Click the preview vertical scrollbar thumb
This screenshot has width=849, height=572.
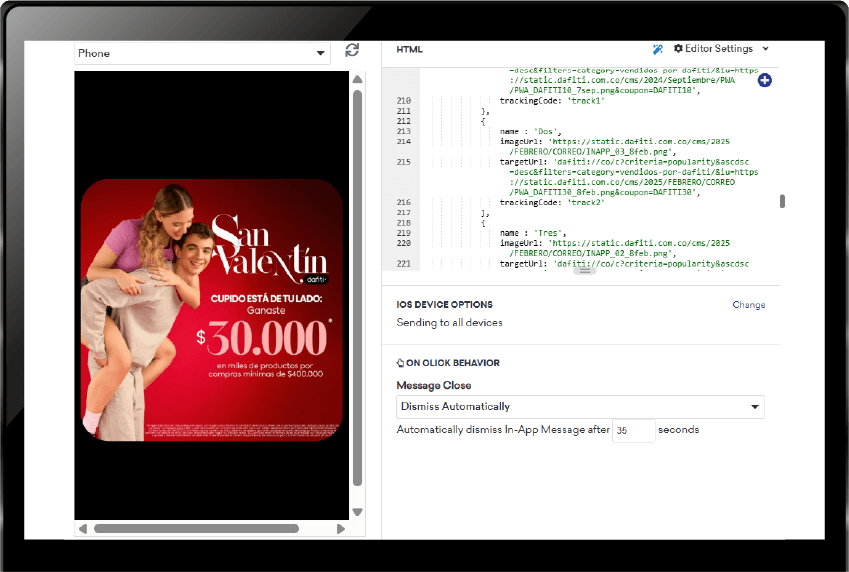click(x=357, y=288)
